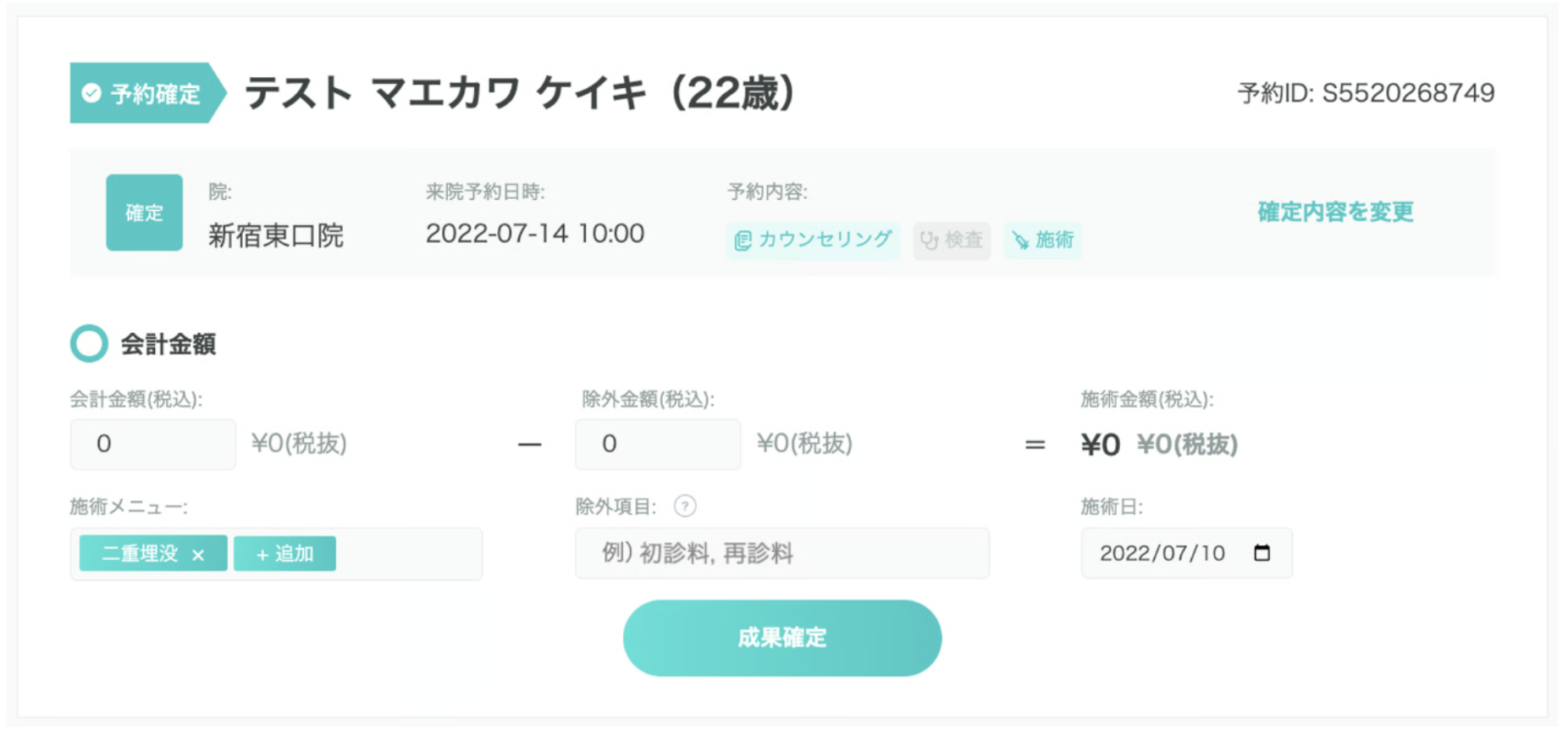Screen dimensions: 1568x742
Task: Remove the 二重埋没 menu tag
Action: coord(198,555)
